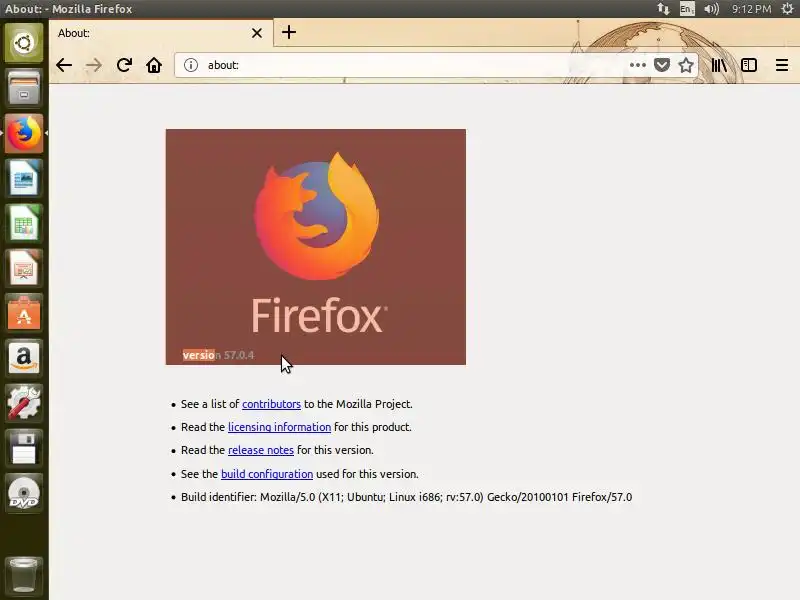Open the DVD disc icon
Screen dimensions: 800x600
click(24, 493)
